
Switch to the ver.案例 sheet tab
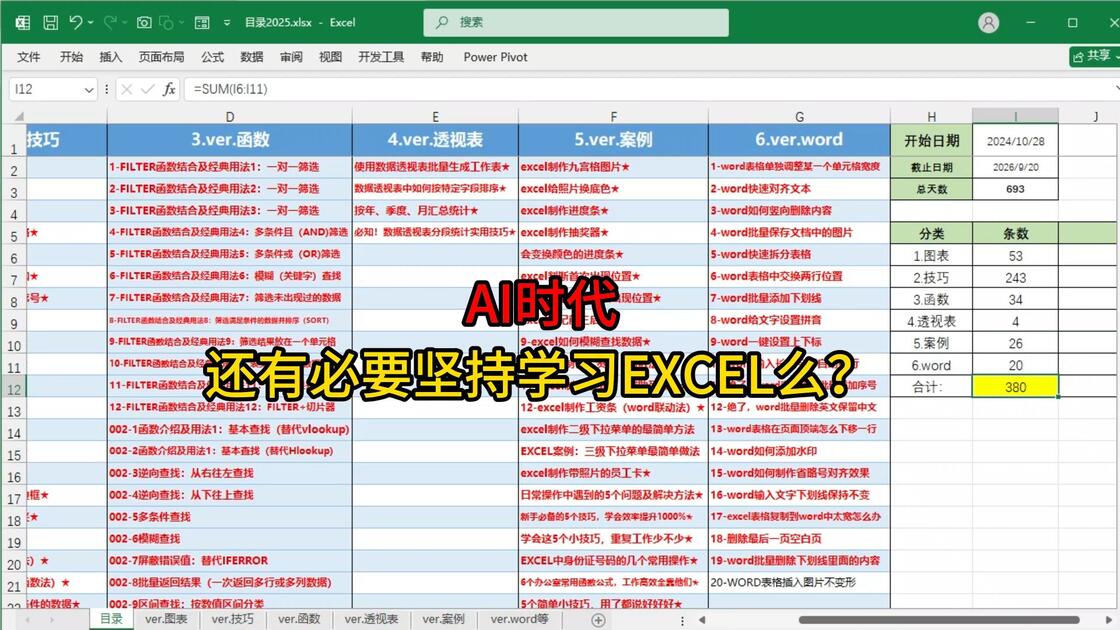443,619
